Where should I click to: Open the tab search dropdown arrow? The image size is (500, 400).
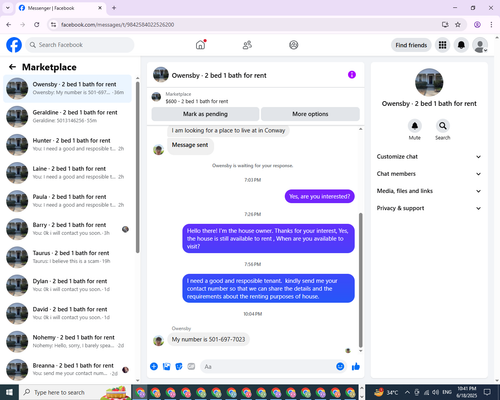(7, 8)
